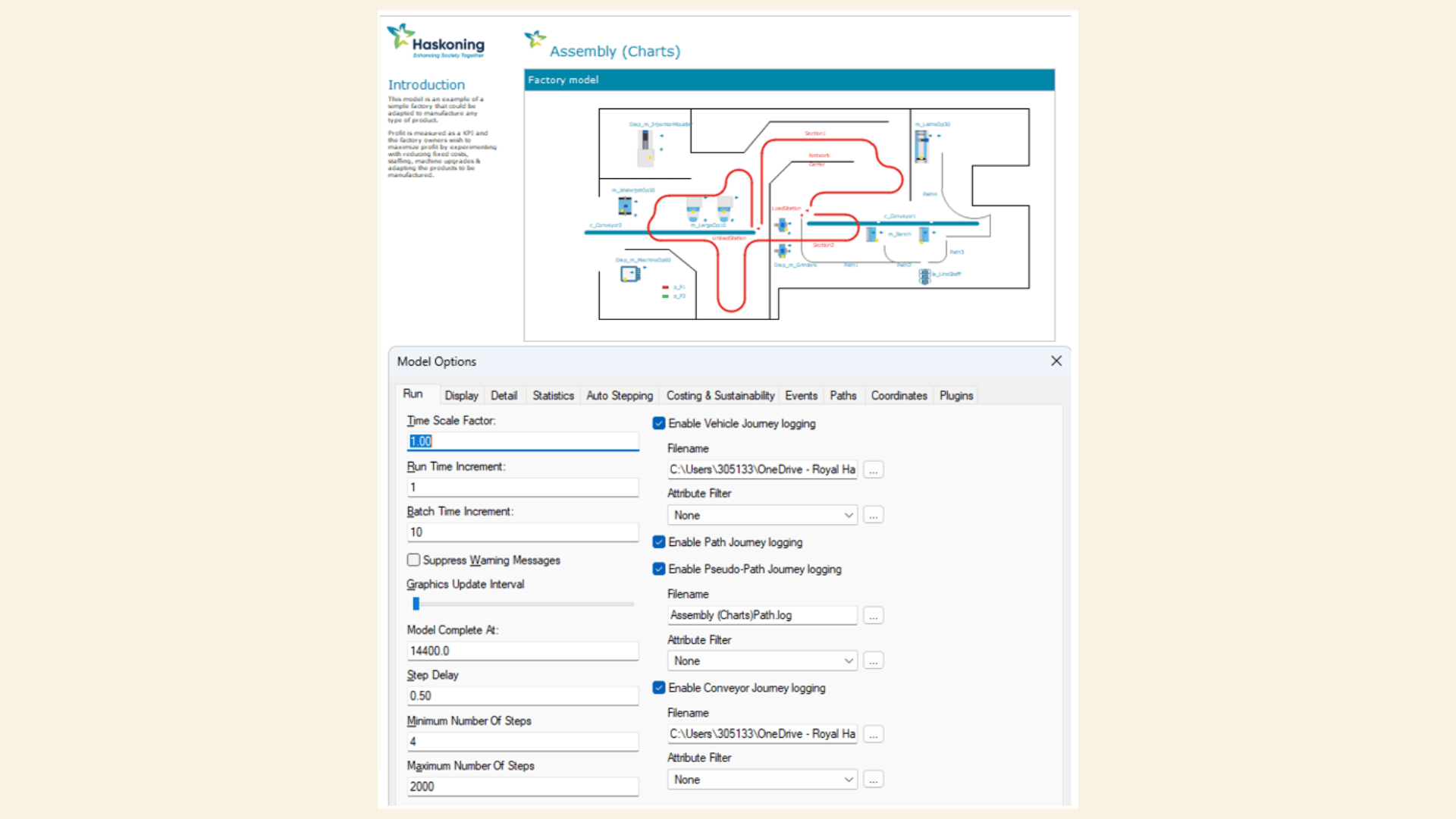Image resolution: width=1456 pixels, height=819 pixels.
Task: Open browse button for Assembly (Charts)Path.log filename
Action: 874,616
